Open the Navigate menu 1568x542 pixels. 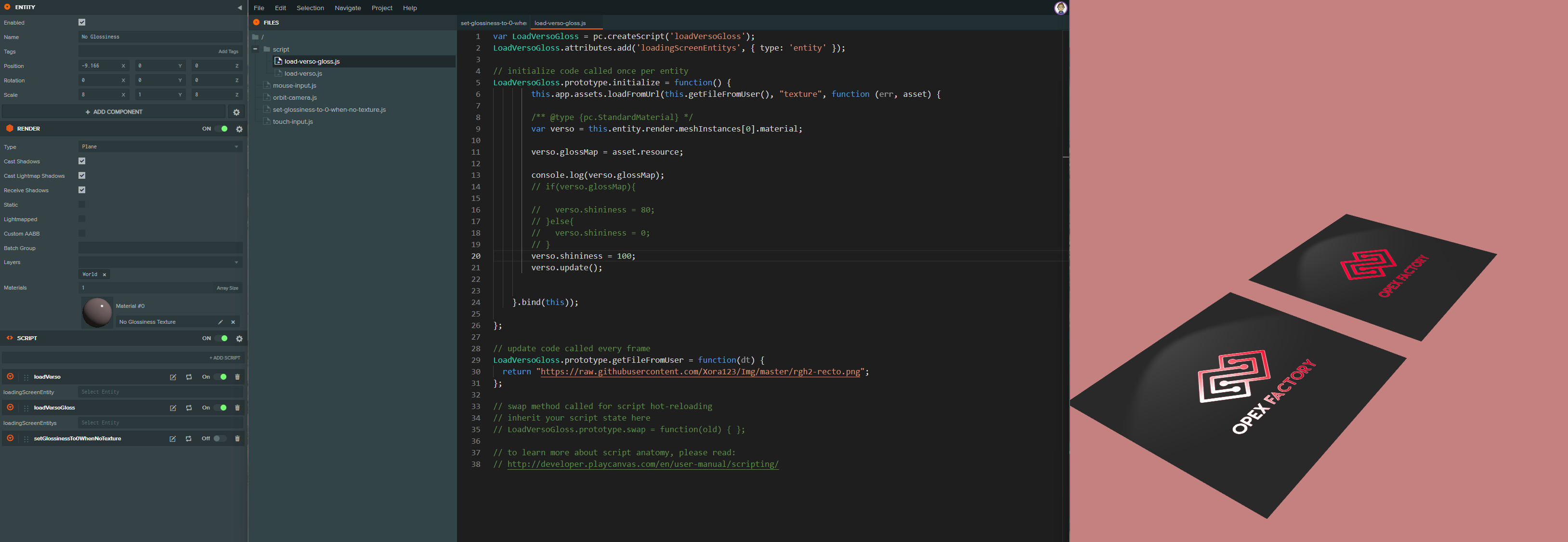click(348, 8)
